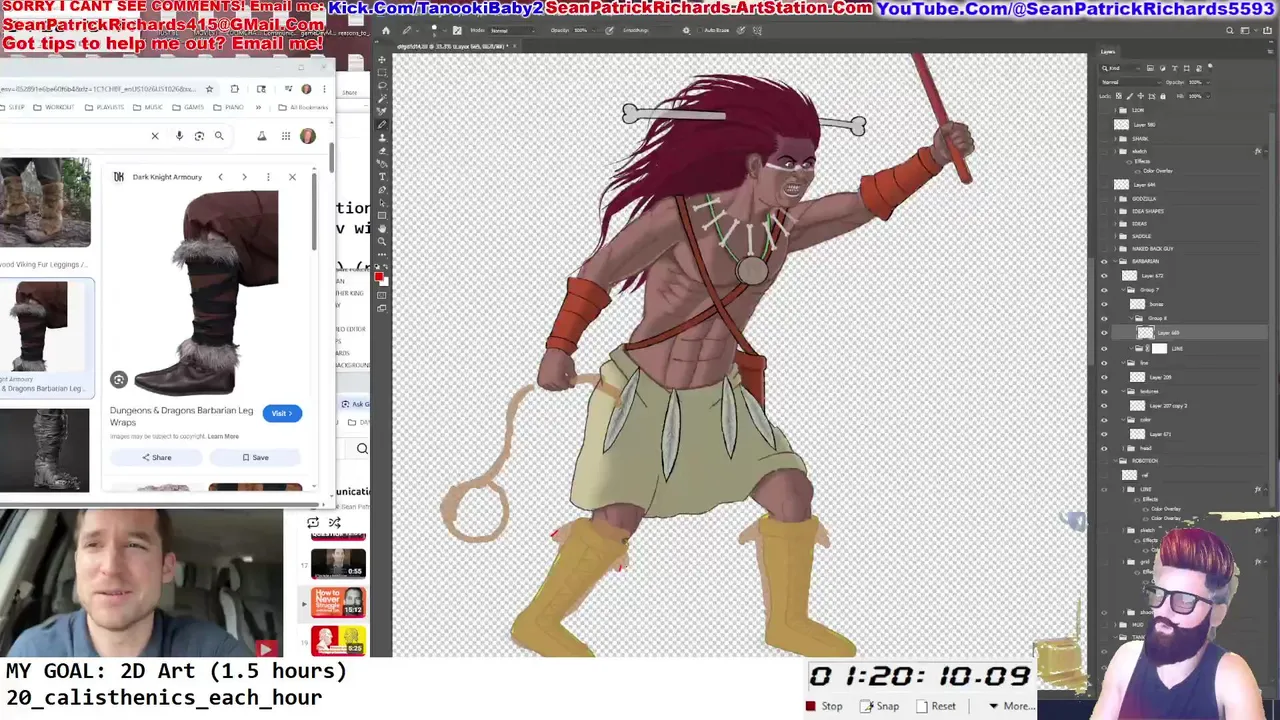Select the Move tool in Photoshop

click(x=382, y=59)
